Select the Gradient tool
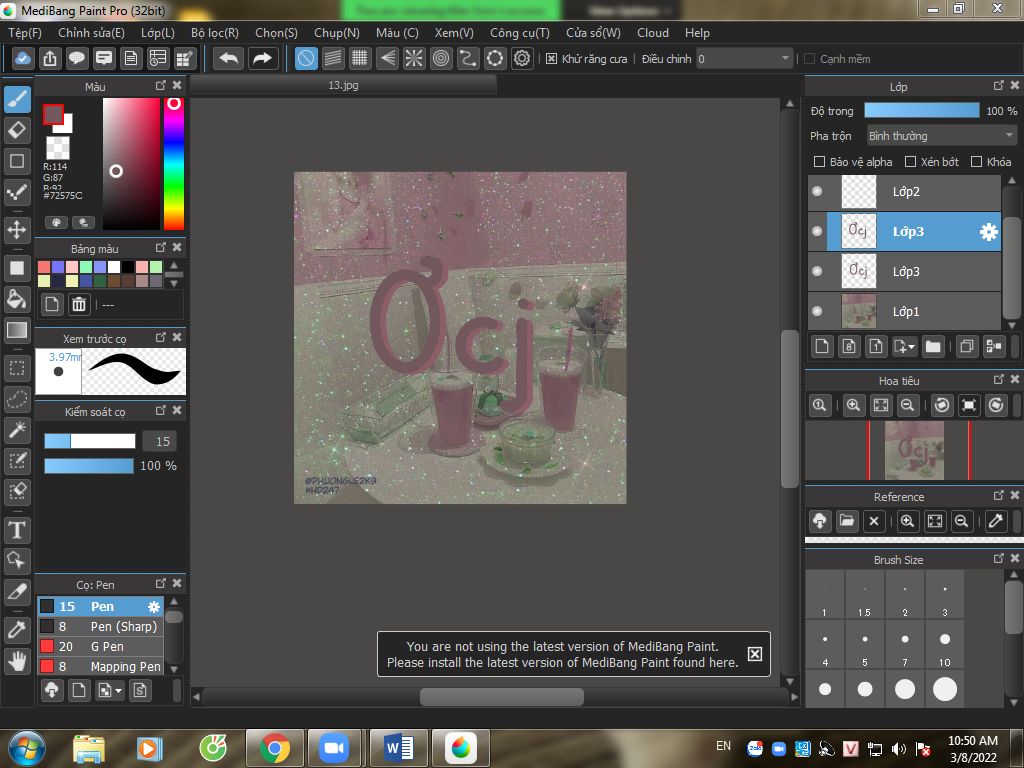1024x768 pixels. (x=17, y=330)
